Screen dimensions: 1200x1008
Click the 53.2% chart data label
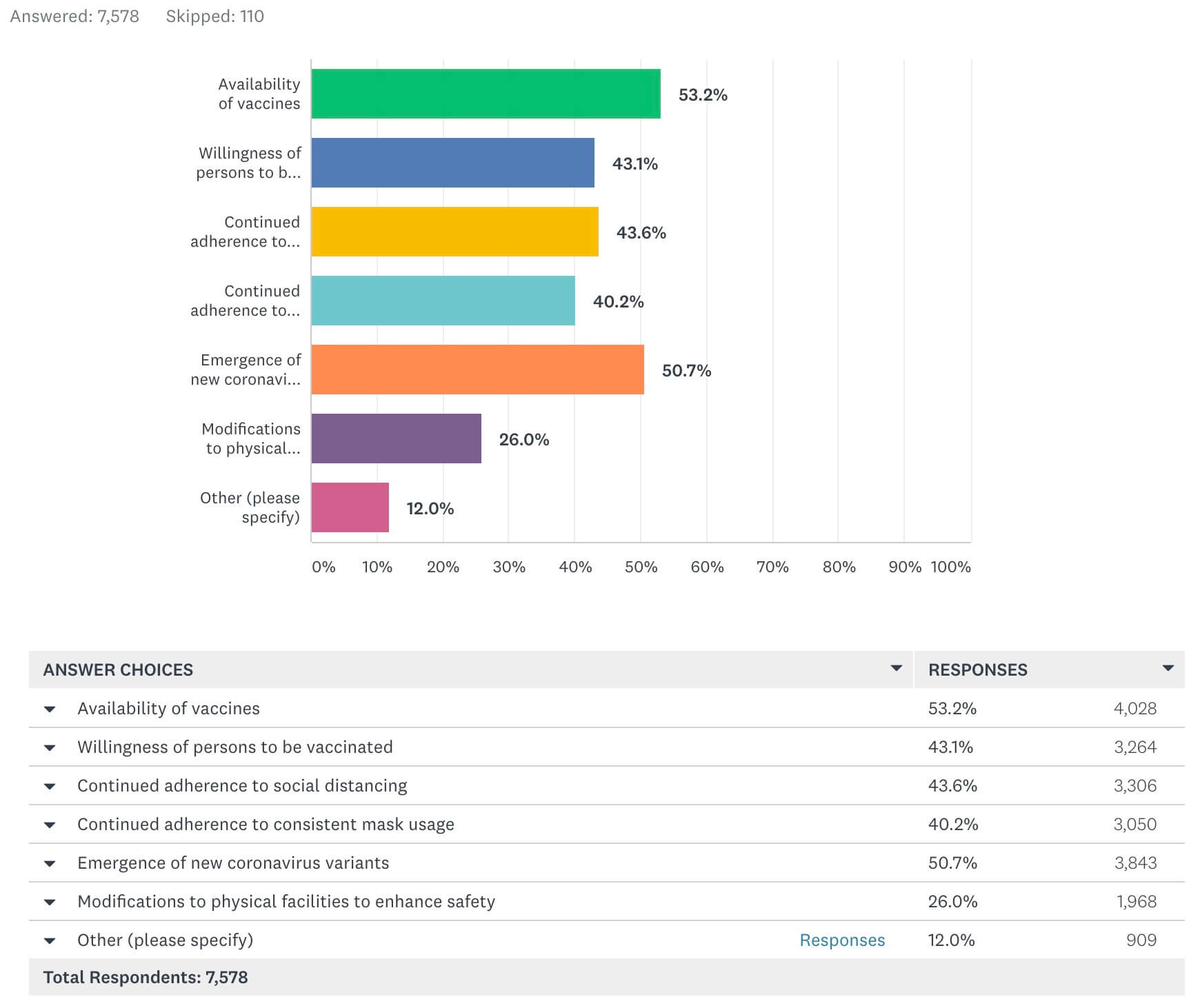click(703, 95)
